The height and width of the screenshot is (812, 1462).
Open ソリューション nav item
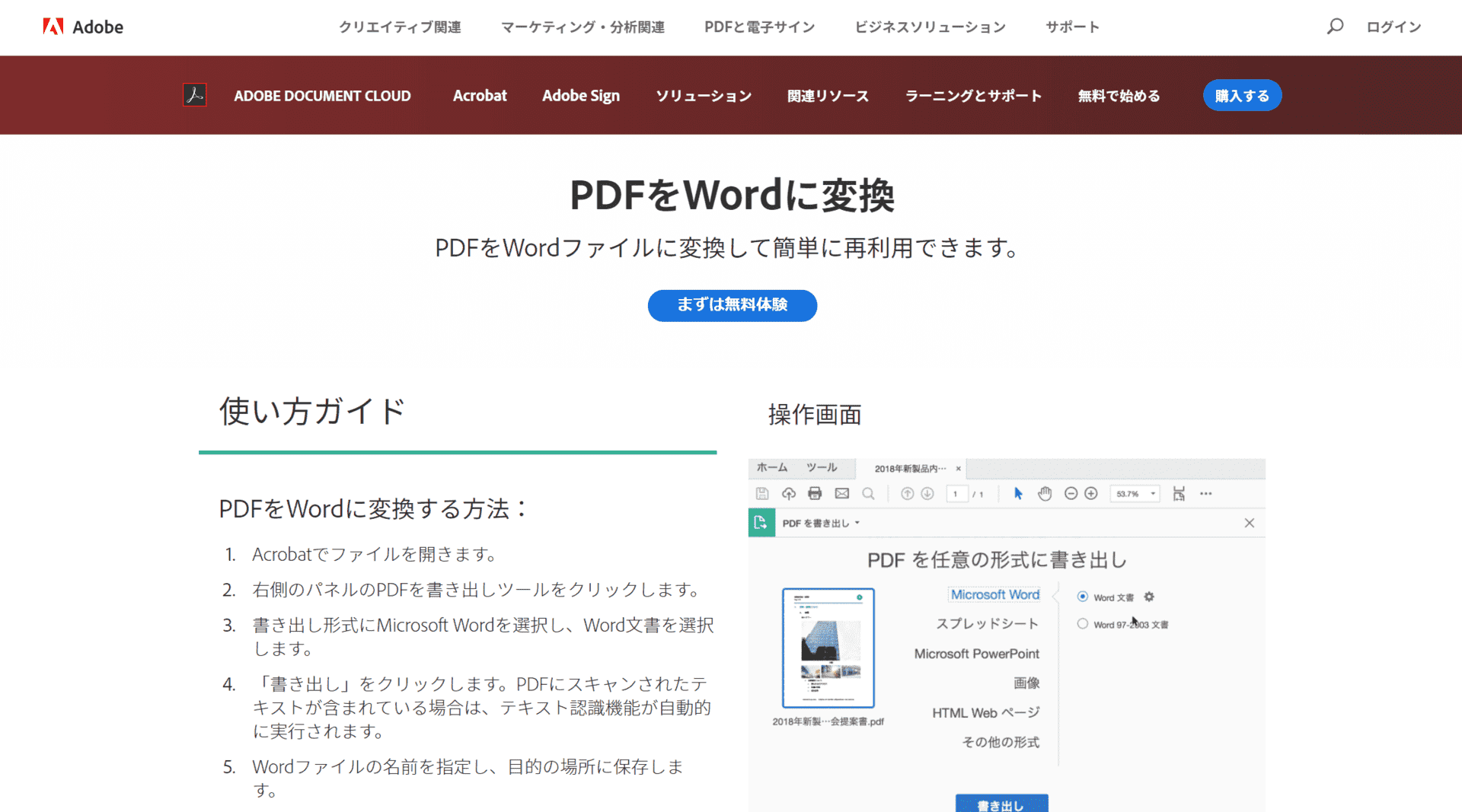(704, 96)
